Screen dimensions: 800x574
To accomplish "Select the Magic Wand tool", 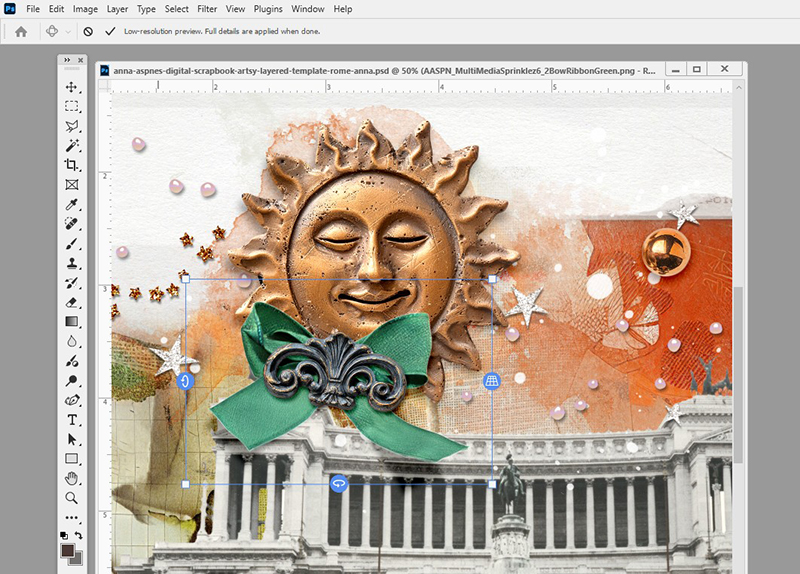I will coord(71,145).
